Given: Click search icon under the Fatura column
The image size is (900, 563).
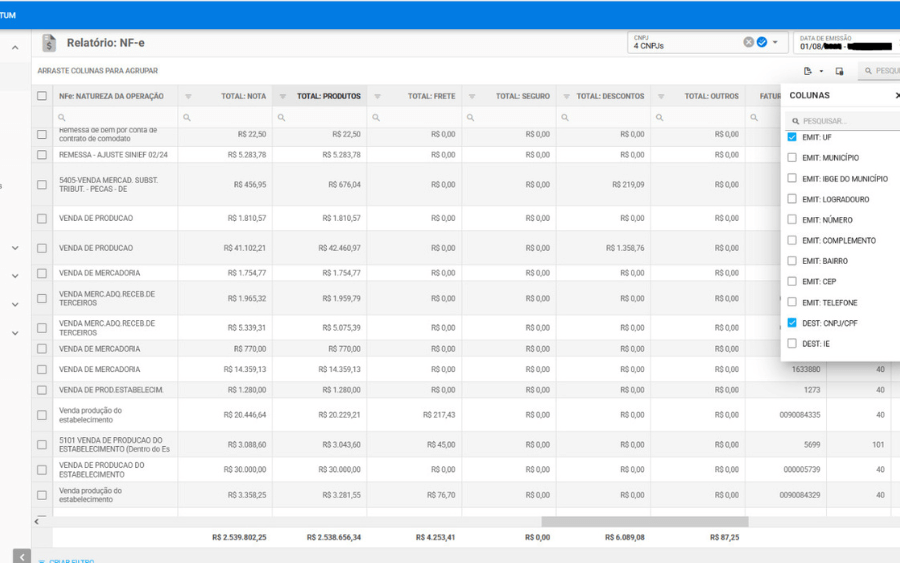Looking at the screenshot, I should (754, 118).
